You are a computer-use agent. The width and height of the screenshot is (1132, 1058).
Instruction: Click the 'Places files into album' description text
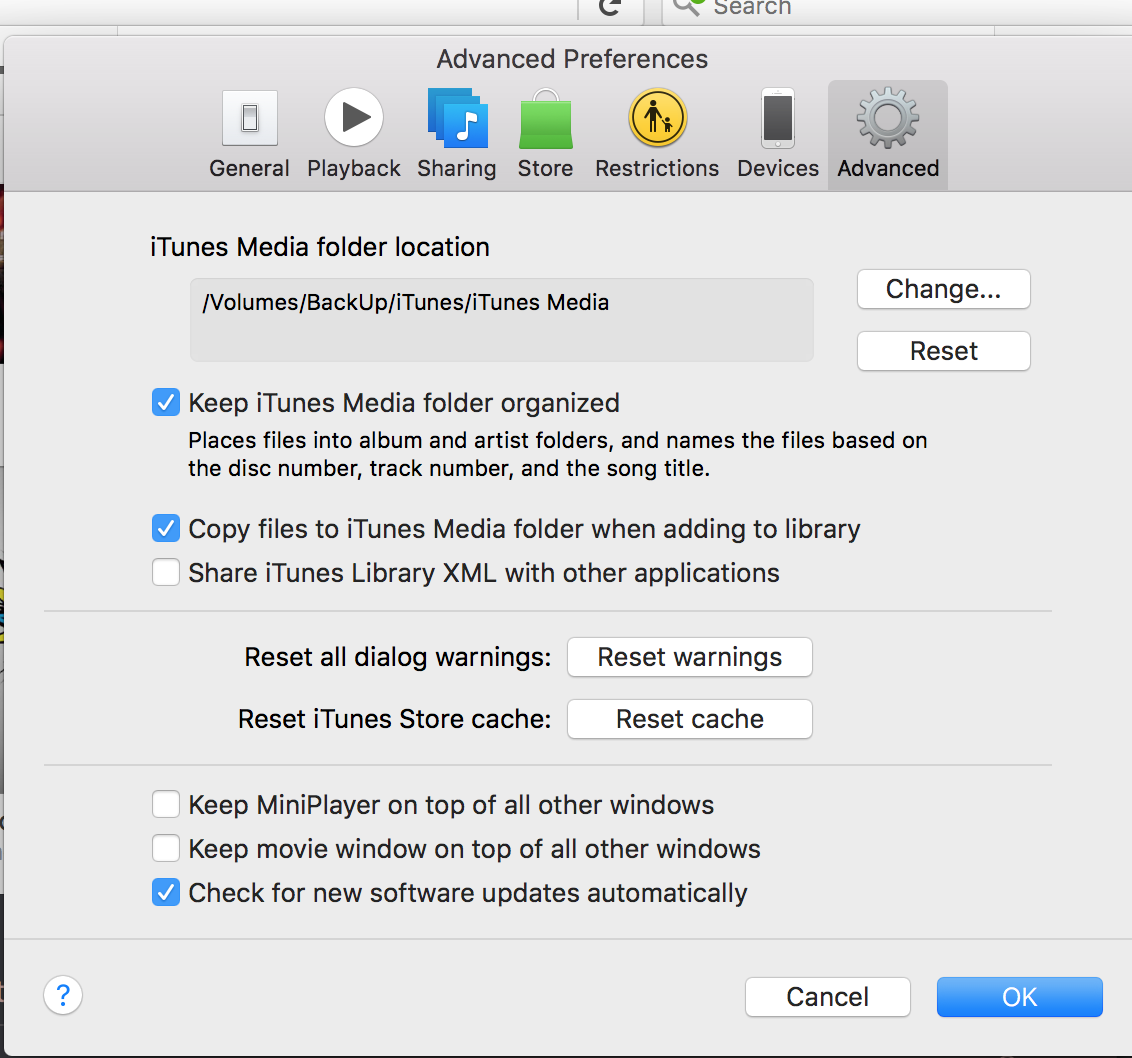click(557, 454)
